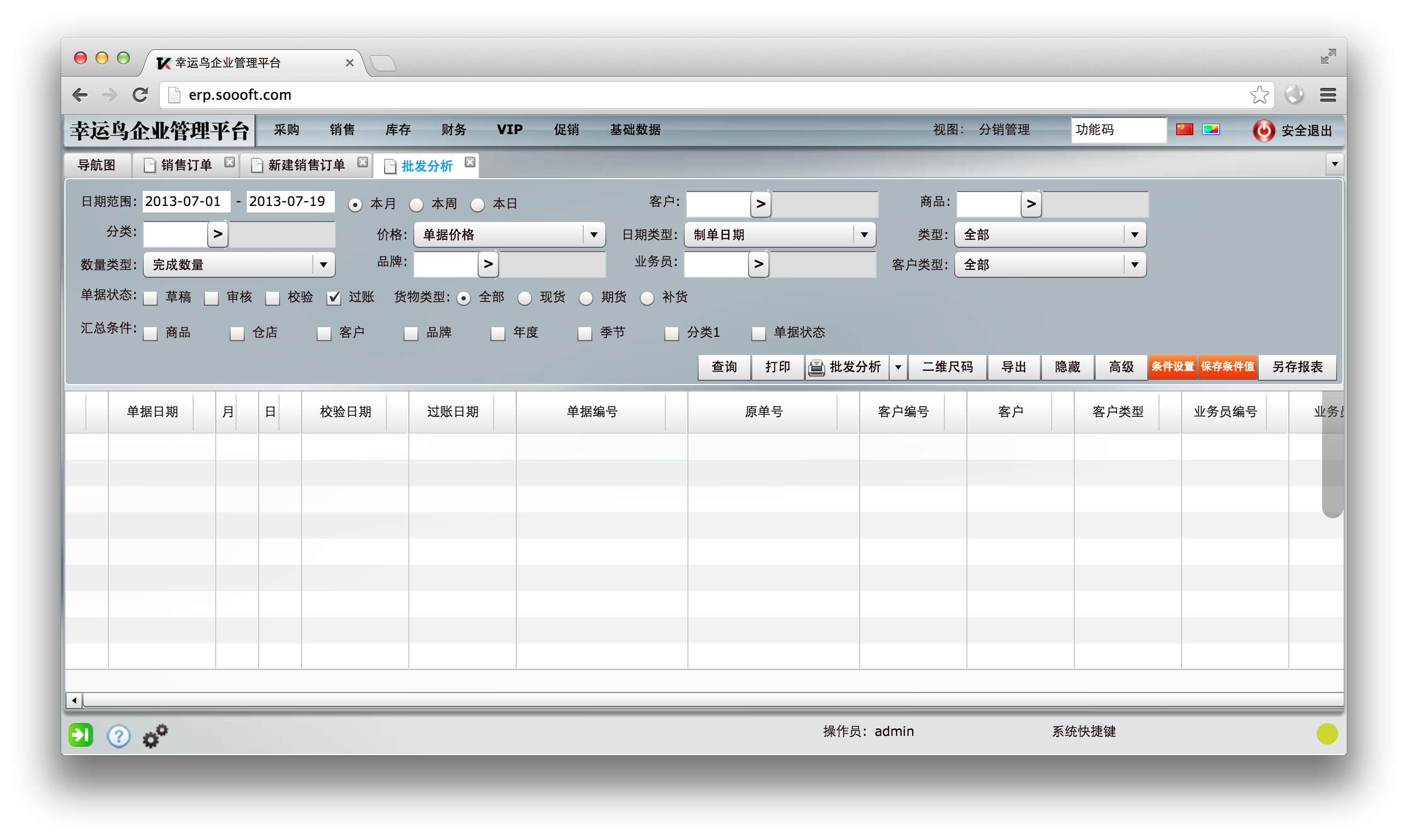The image size is (1408, 840).
Task: Check the 审核 status checkbox
Action: tap(211, 298)
